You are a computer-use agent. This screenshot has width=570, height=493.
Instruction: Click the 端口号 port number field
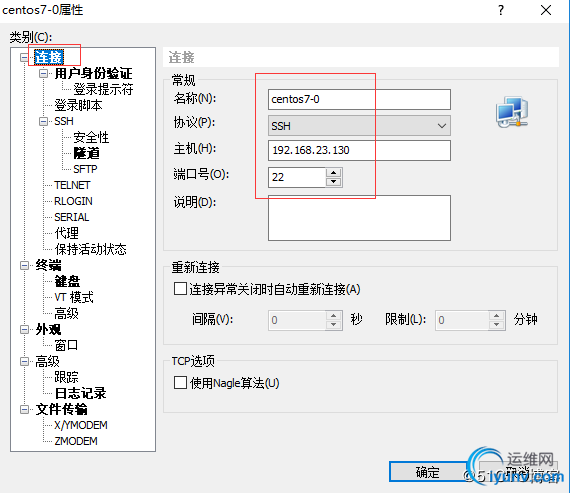tap(297, 177)
